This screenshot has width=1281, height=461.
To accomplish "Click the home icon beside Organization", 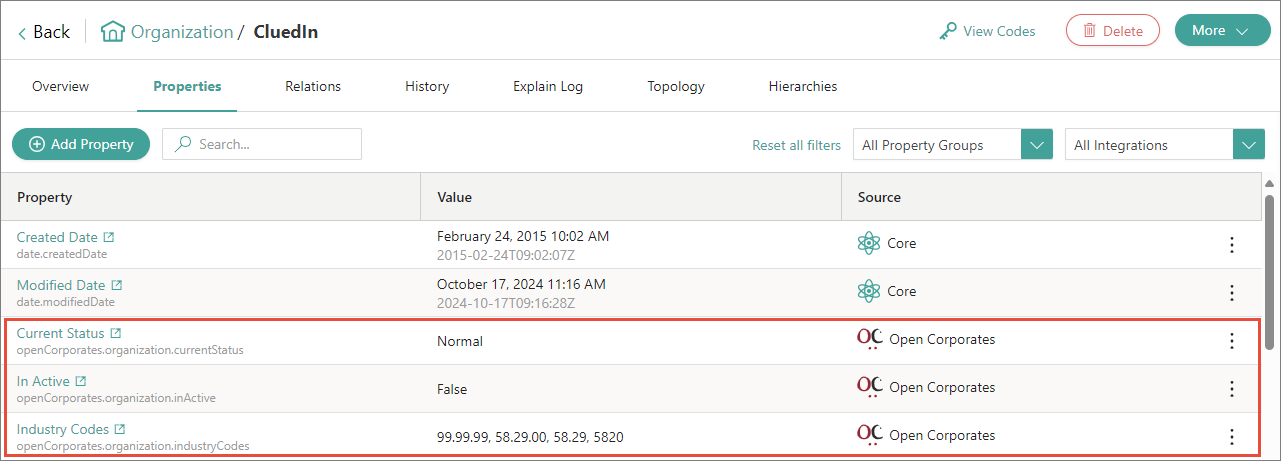I will point(113,32).
